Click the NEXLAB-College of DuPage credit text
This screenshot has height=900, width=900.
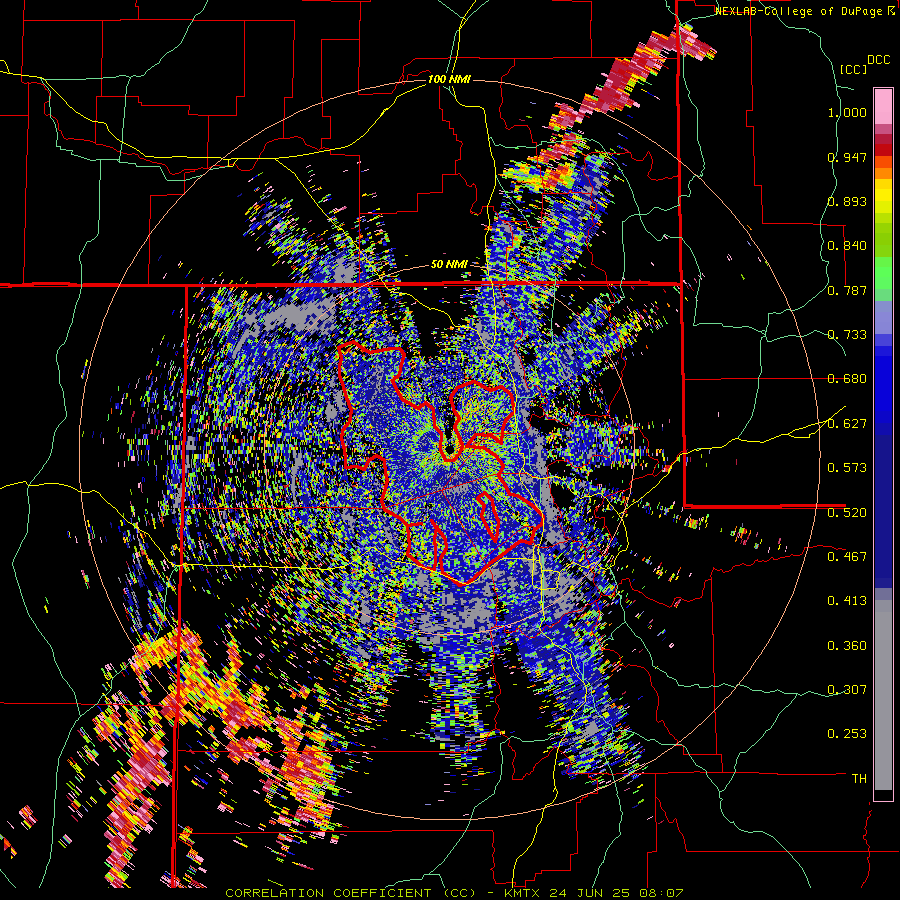[799, 11]
